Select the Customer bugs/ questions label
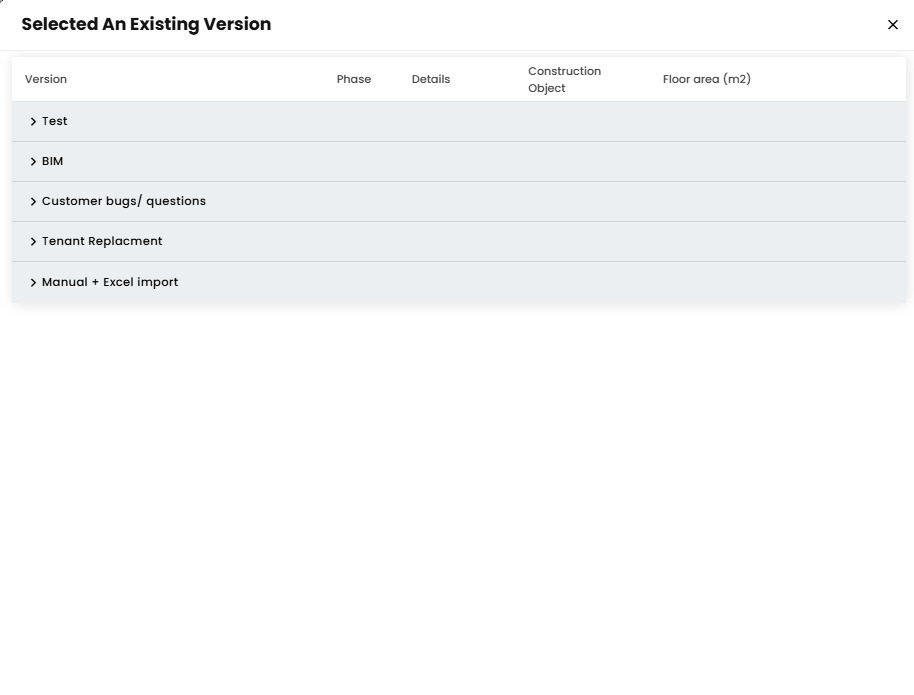This screenshot has height=695, width=914. (124, 201)
